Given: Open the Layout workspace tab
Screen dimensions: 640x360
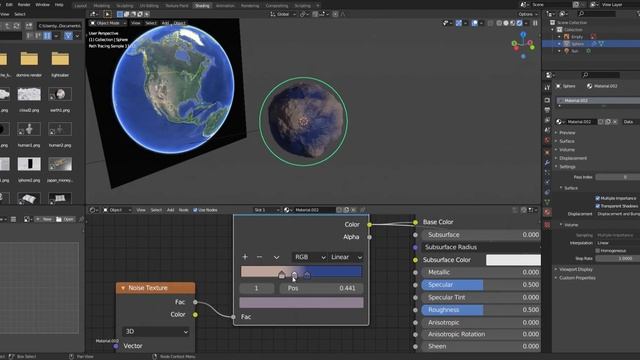Looking at the screenshot, I should (80, 6).
